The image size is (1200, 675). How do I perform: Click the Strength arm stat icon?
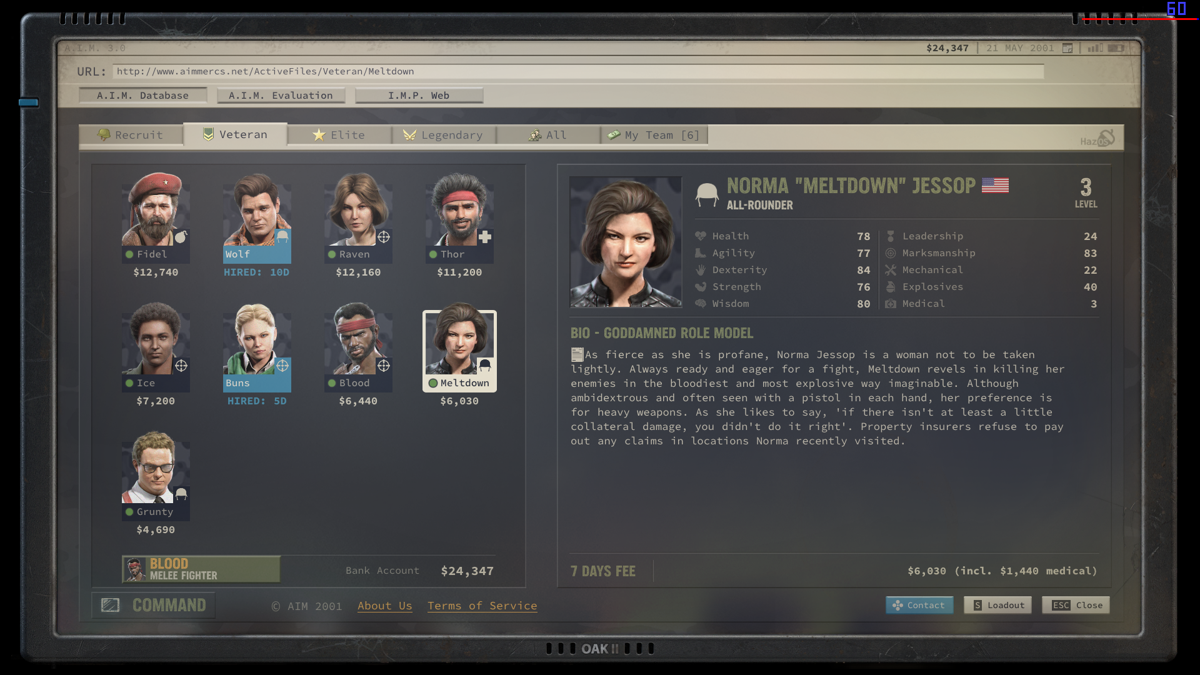click(x=701, y=287)
